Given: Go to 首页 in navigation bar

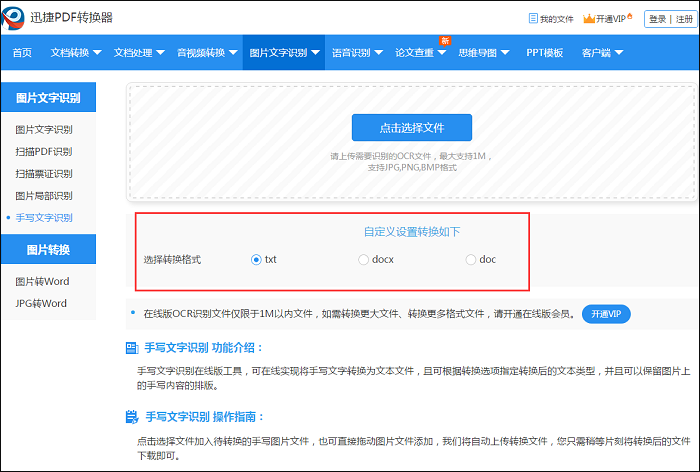Looking at the screenshot, I should click(x=22, y=53).
